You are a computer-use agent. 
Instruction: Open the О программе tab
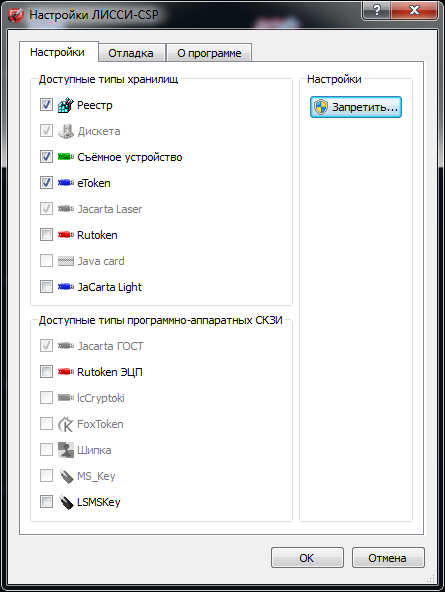[209, 53]
